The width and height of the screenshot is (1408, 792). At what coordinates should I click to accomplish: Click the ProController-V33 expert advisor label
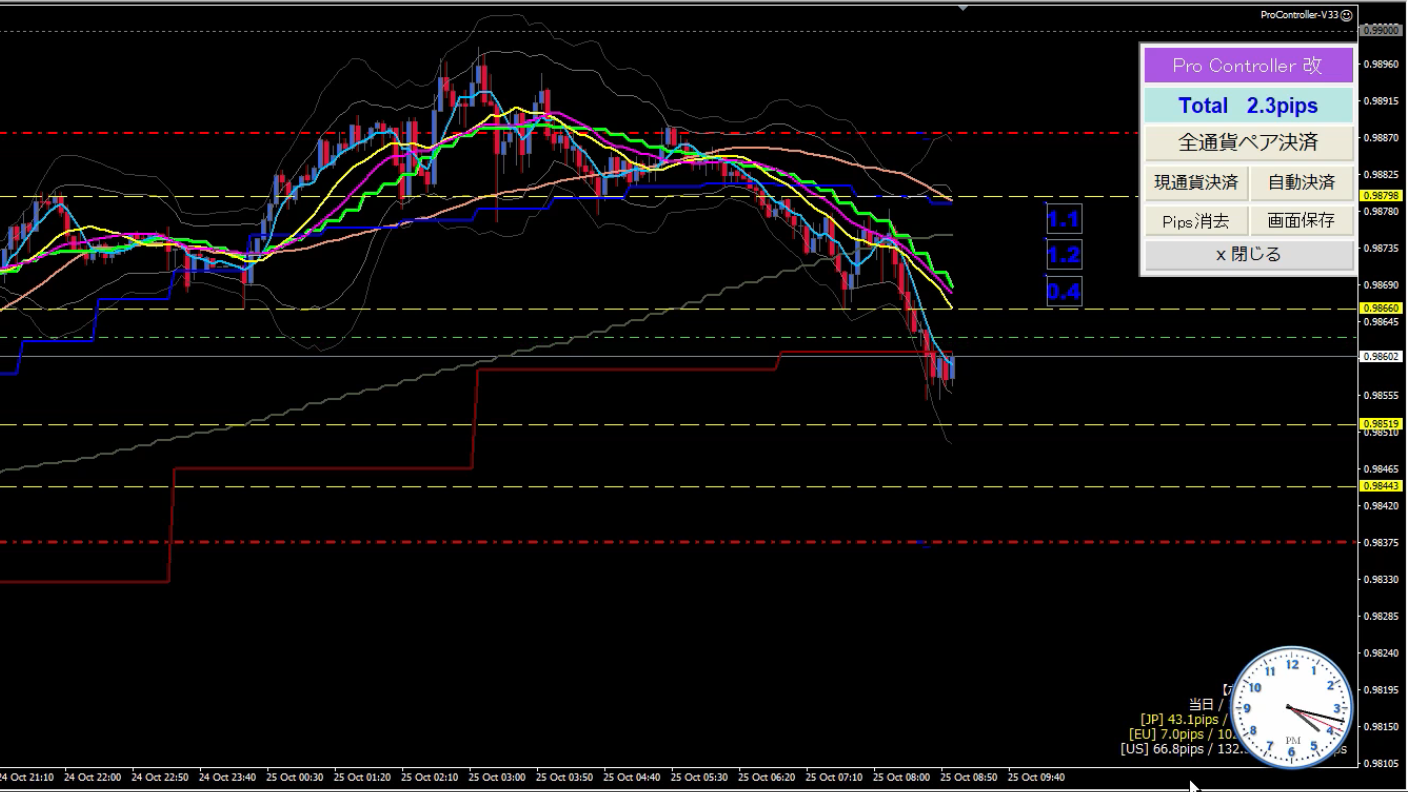click(1300, 15)
